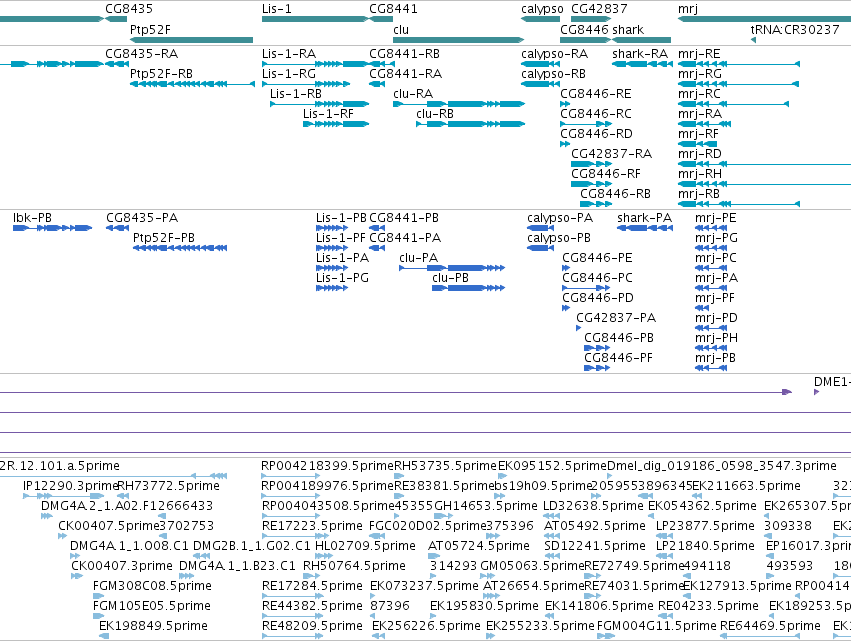Click the clu-PA protein label
Viewport: 851px width, 641px height.
(418, 258)
